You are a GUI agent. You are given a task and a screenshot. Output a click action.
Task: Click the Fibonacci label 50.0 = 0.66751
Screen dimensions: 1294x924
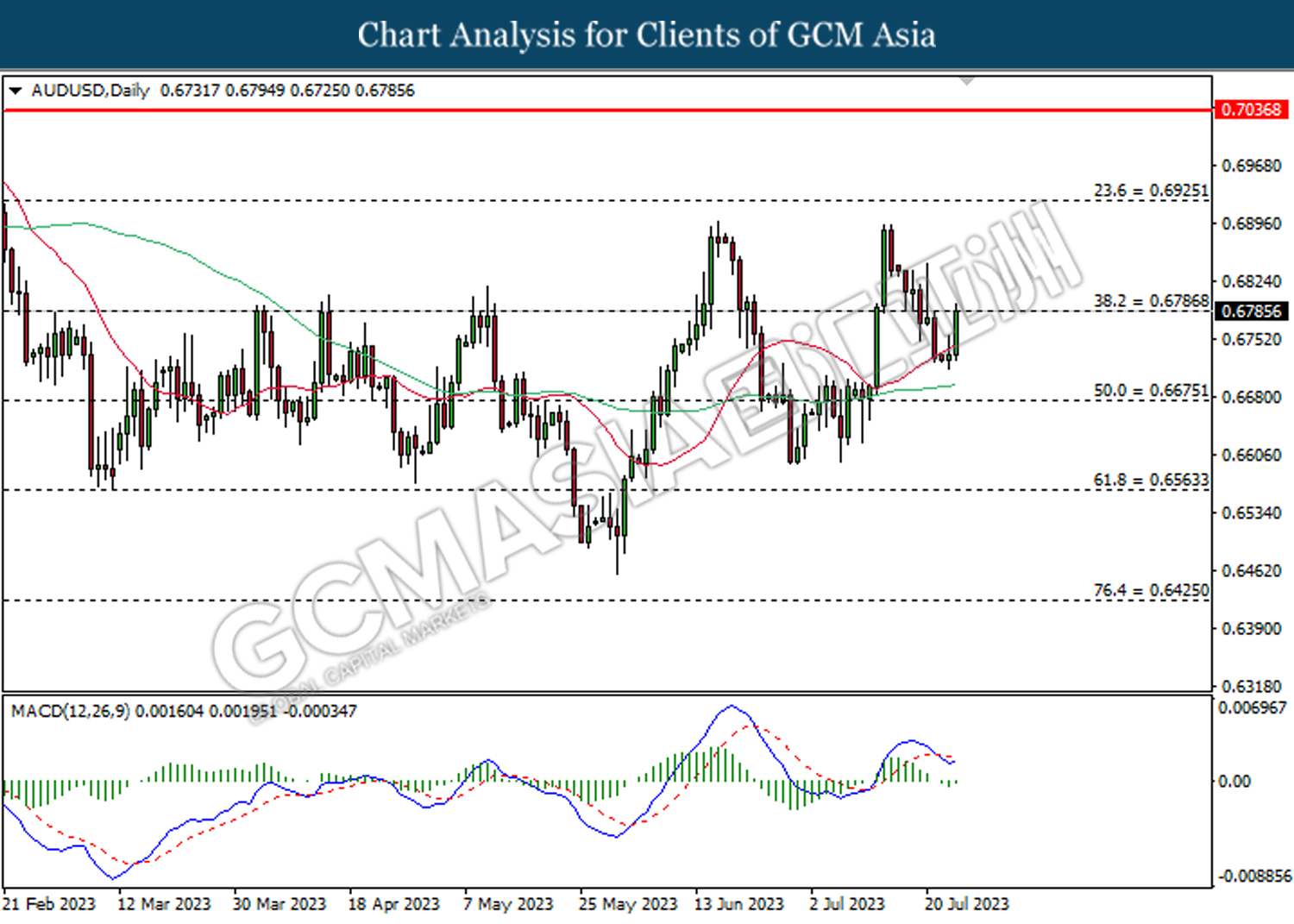click(1152, 390)
